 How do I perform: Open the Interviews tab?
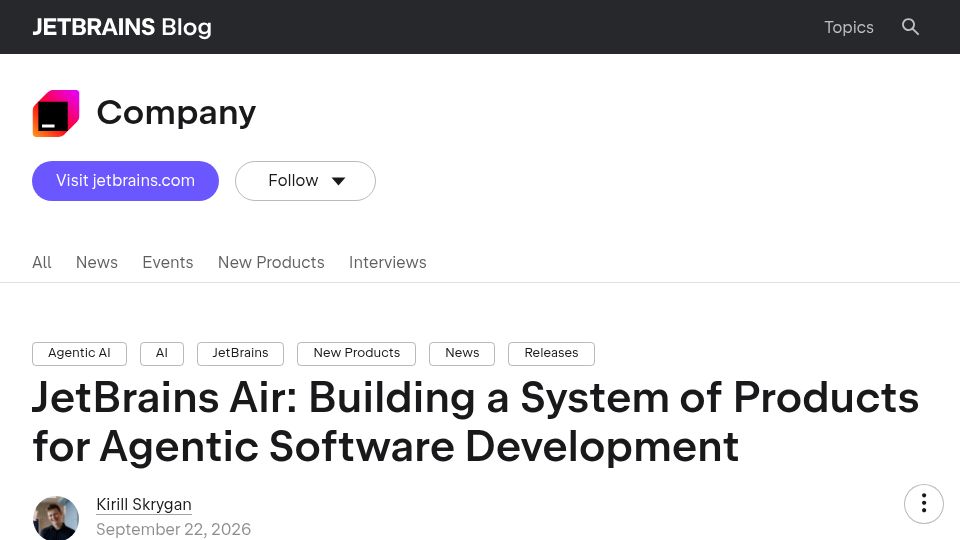[x=388, y=262]
